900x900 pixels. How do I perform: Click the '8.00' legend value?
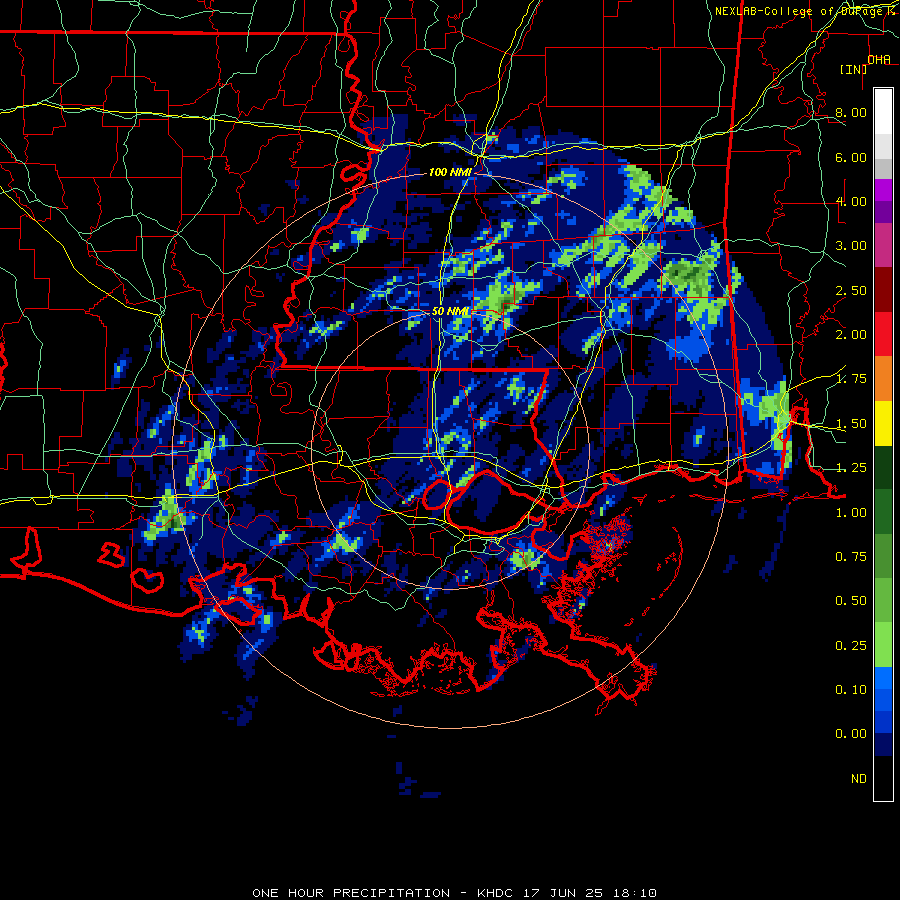(x=851, y=112)
